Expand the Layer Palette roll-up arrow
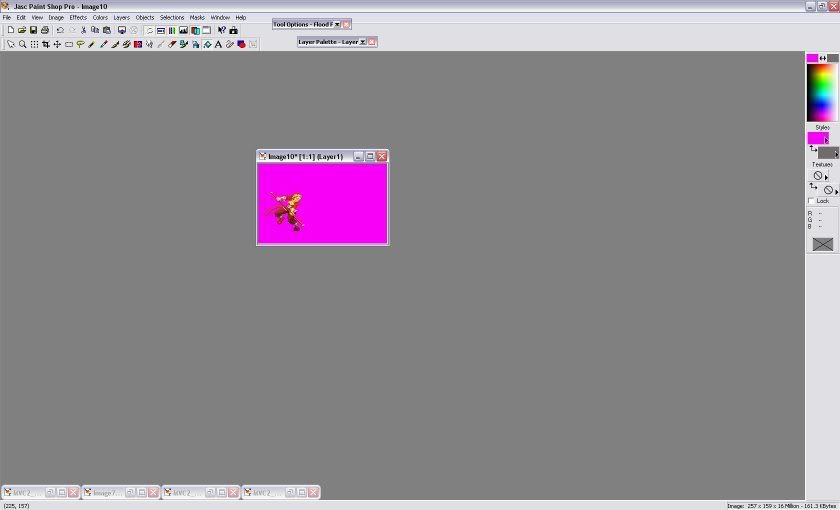Image resolution: width=840 pixels, height=510 pixels. [x=363, y=42]
